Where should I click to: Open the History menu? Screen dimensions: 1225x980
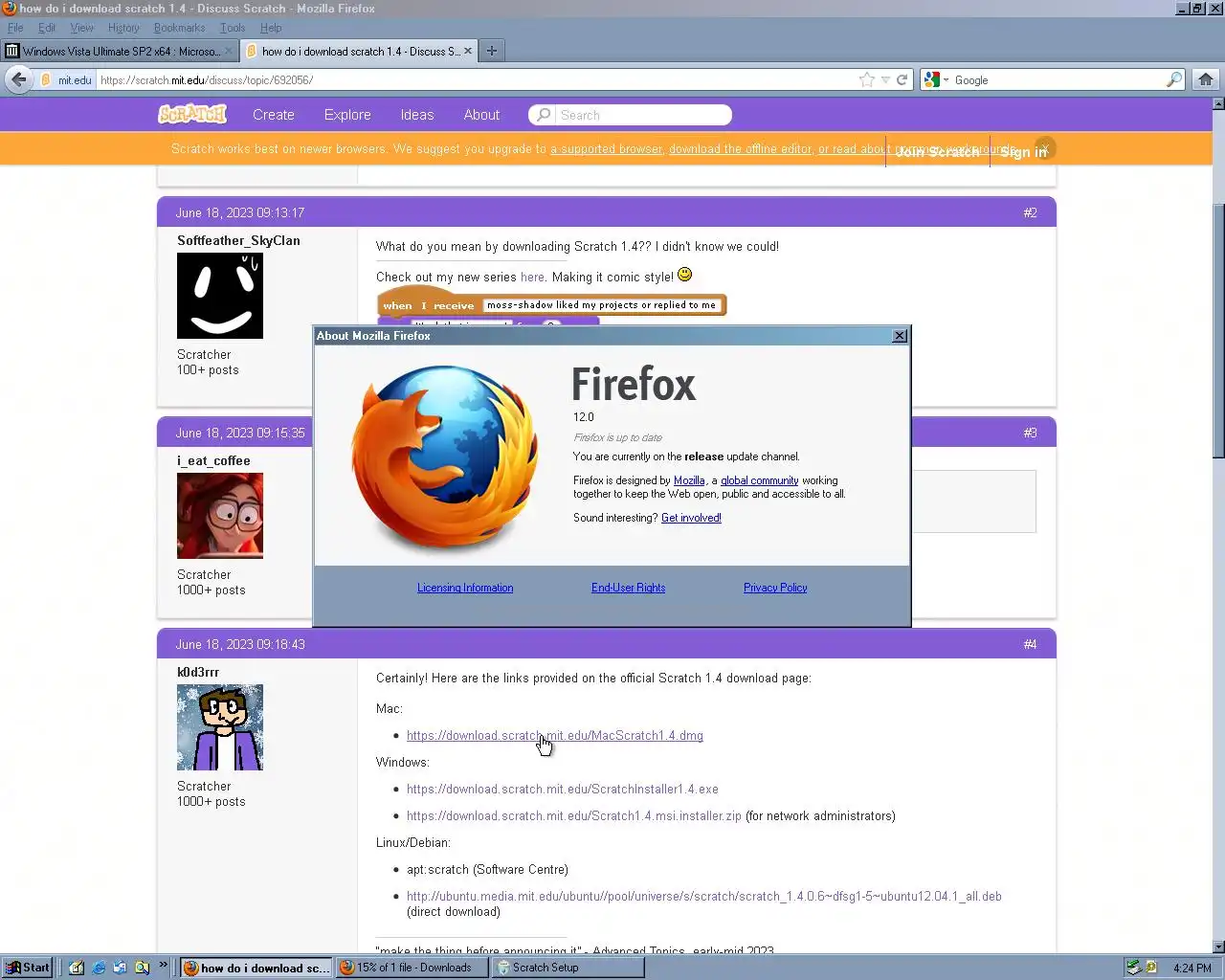pyautogui.click(x=123, y=28)
